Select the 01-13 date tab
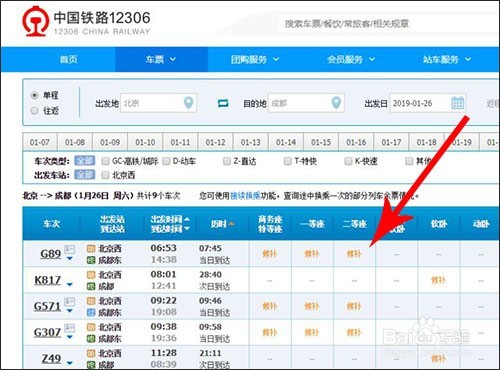Viewport: 500px width, 370px height. click(251, 142)
